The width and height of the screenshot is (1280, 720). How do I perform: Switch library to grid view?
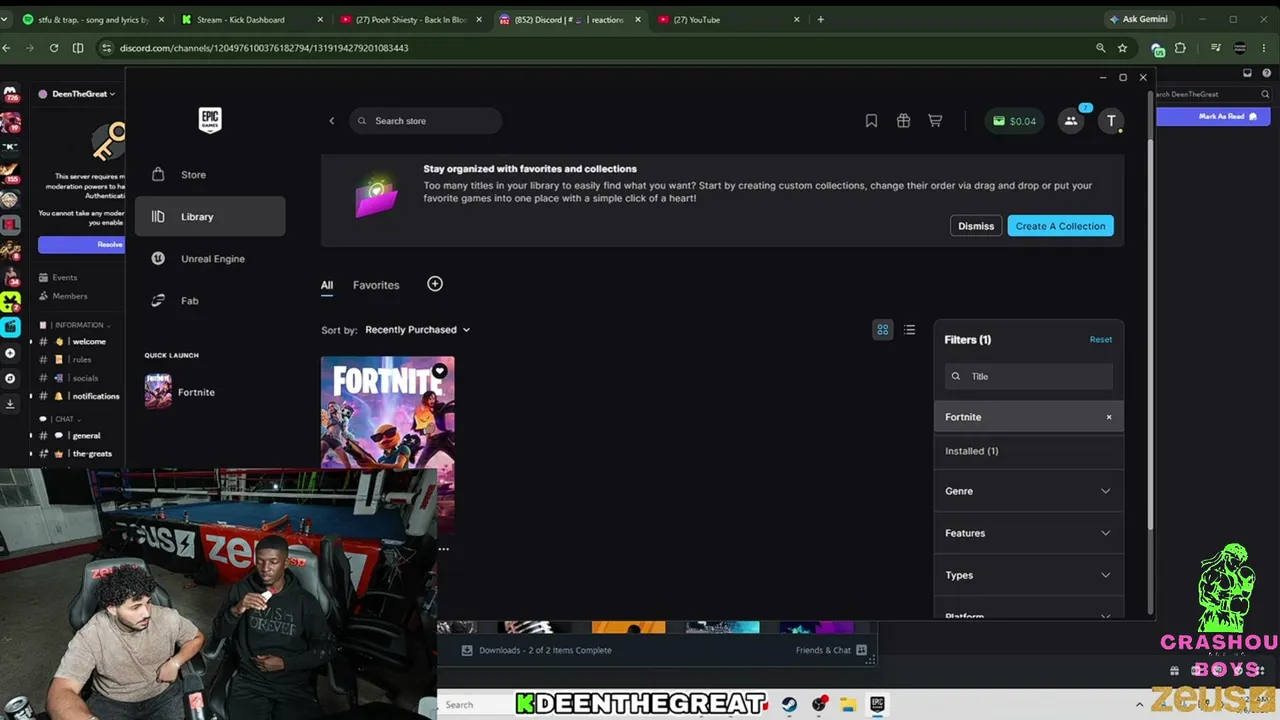883,330
